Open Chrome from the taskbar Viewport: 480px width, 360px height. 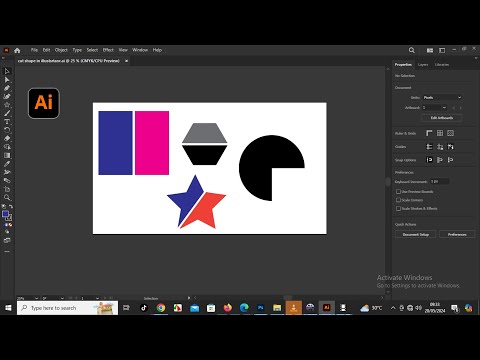(161, 308)
